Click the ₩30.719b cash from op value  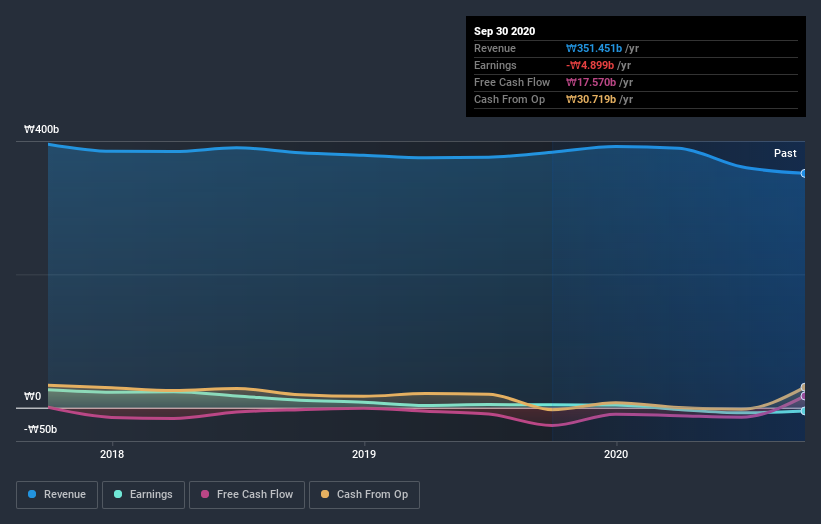[x=591, y=99]
